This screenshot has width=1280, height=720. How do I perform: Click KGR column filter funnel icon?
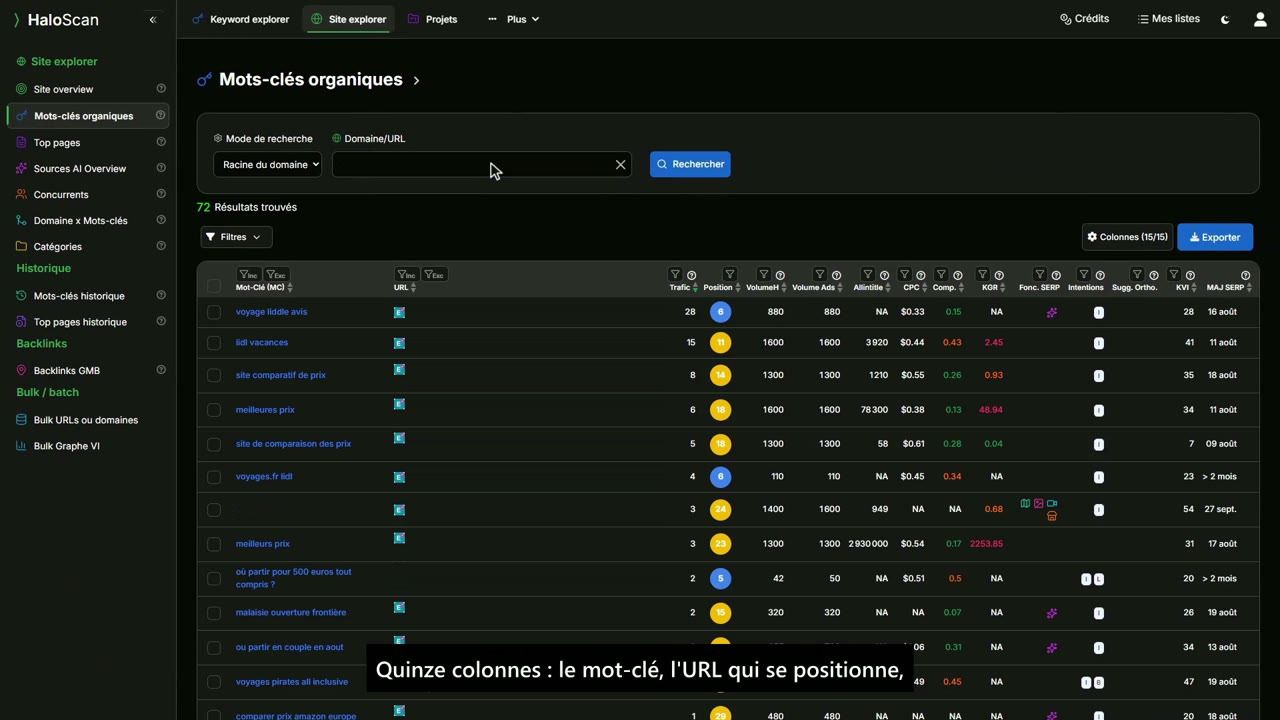[983, 274]
